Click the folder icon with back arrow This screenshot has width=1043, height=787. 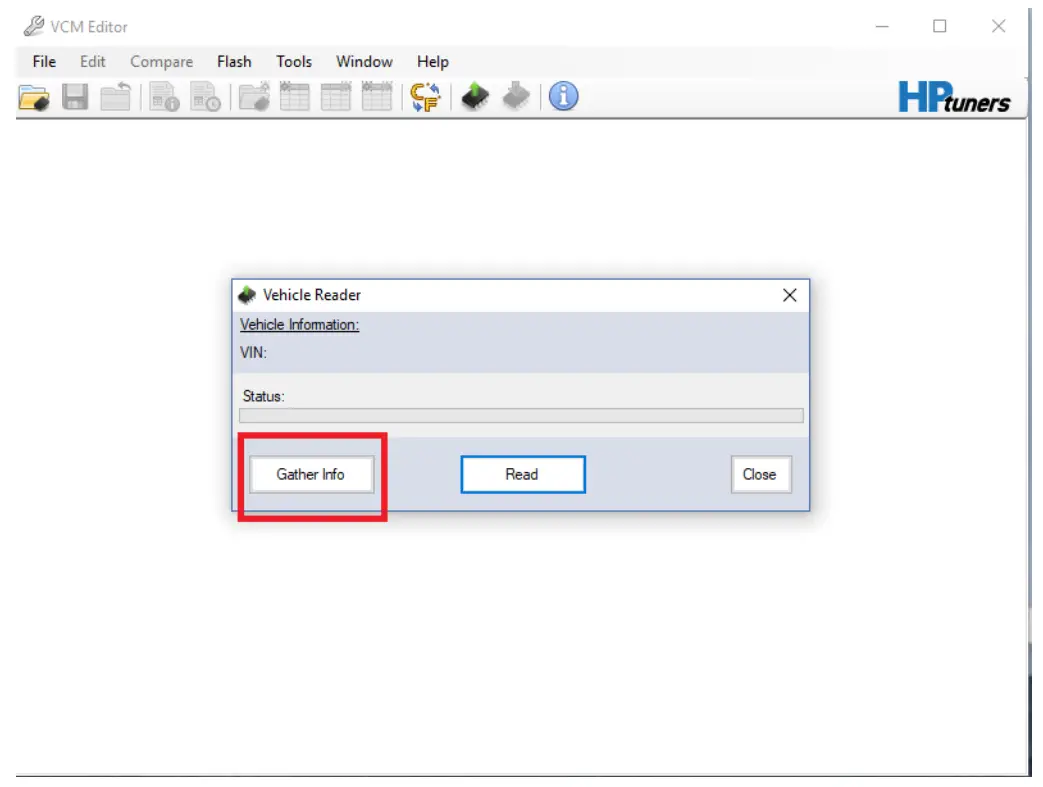click(116, 96)
